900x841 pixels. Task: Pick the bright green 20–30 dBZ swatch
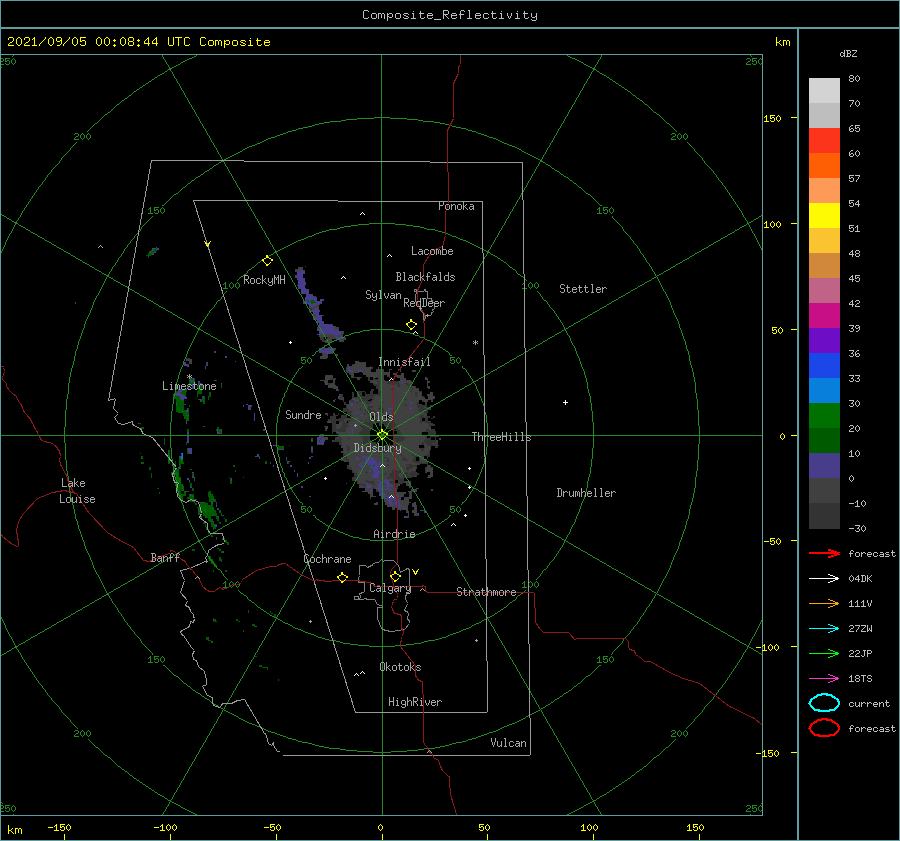pos(824,416)
